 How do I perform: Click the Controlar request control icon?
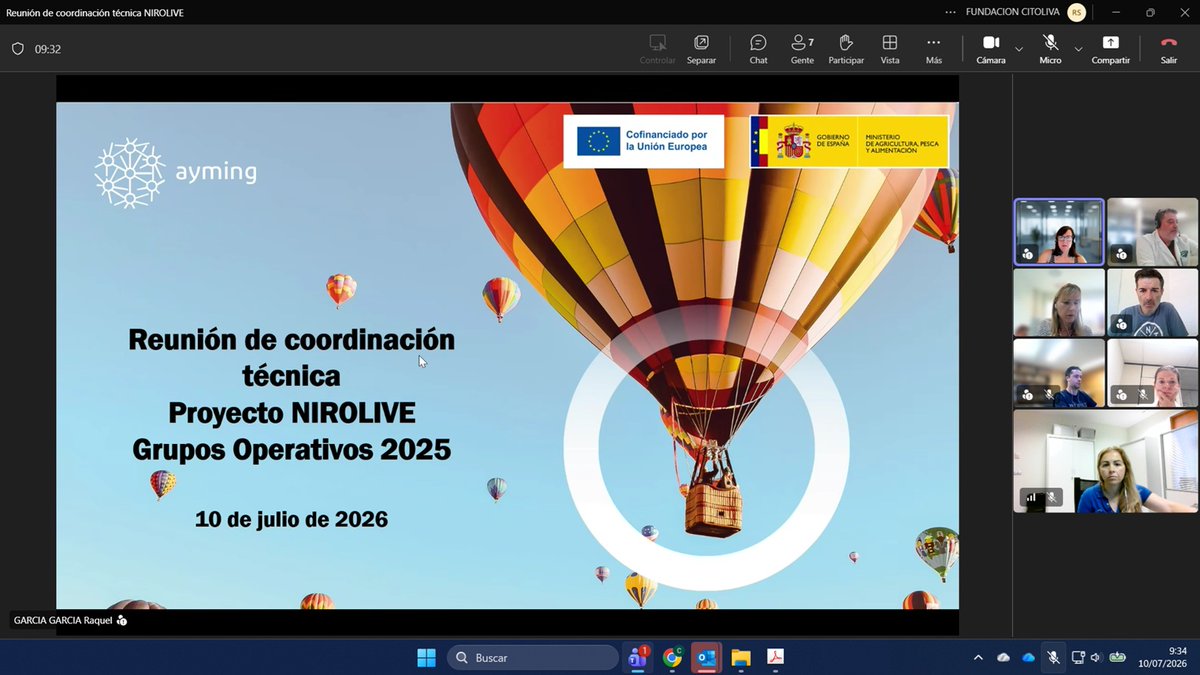[x=657, y=49]
